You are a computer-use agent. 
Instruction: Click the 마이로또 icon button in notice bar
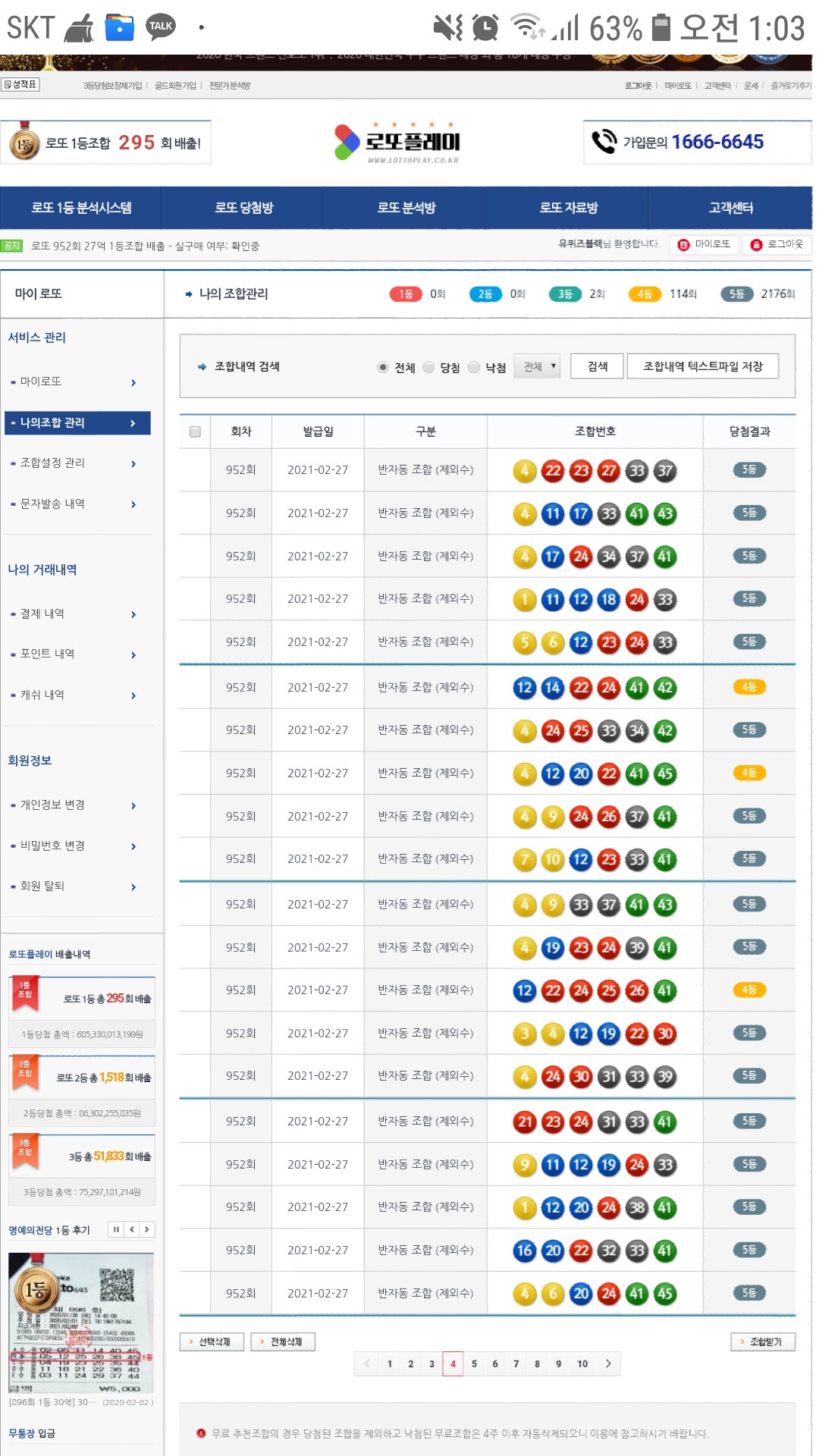[x=704, y=244]
